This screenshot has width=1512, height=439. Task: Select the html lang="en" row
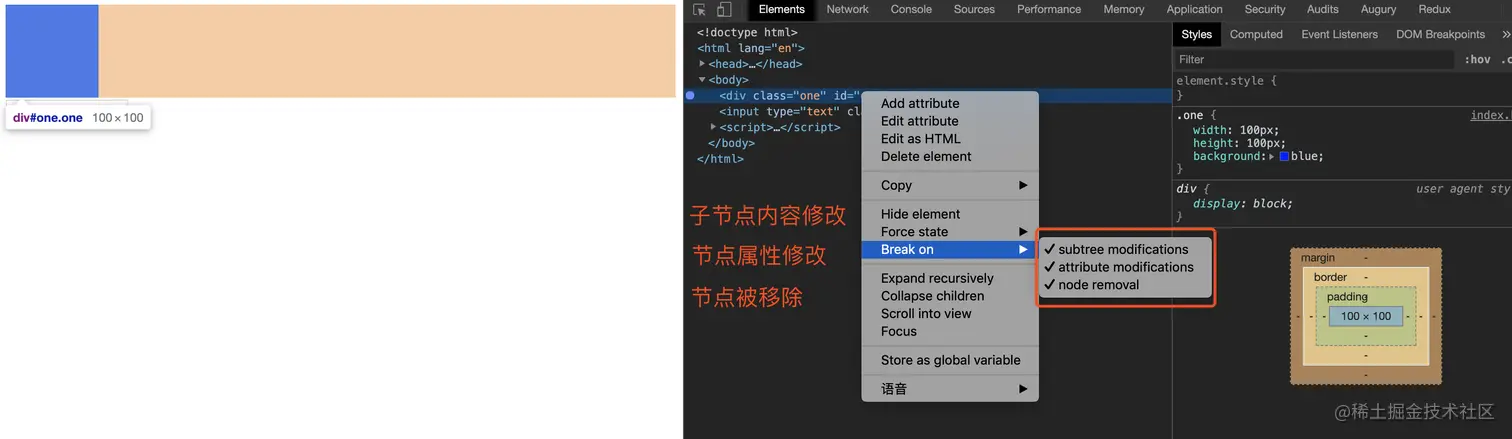click(x=750, y=48)
